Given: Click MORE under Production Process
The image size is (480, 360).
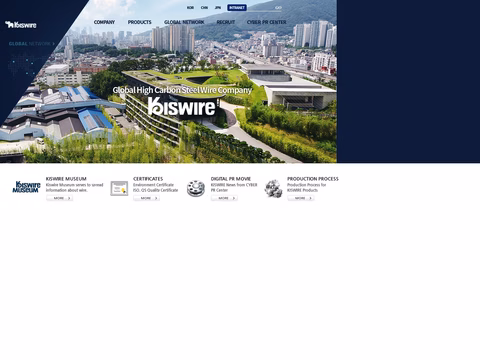Looking at the screenshot, I should [301, 198].
